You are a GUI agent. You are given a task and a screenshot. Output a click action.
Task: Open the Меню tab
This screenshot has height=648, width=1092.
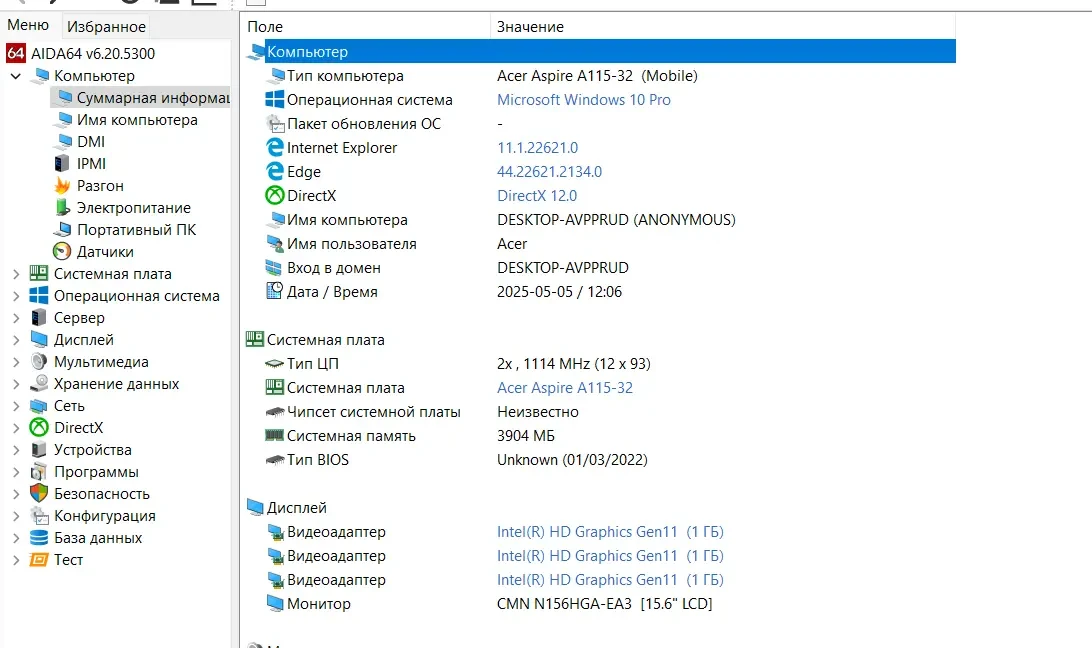(x=28, y=24)
